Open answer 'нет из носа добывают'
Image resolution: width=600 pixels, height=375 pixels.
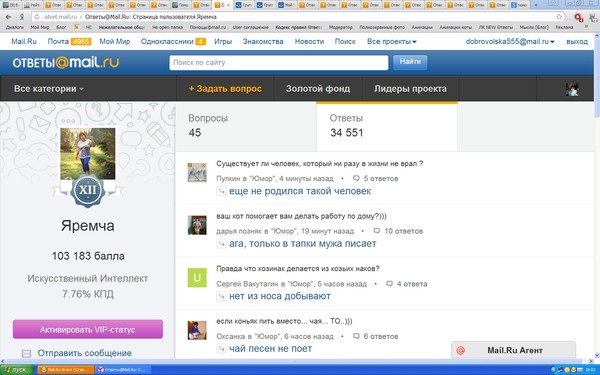(x=280, y=296)
